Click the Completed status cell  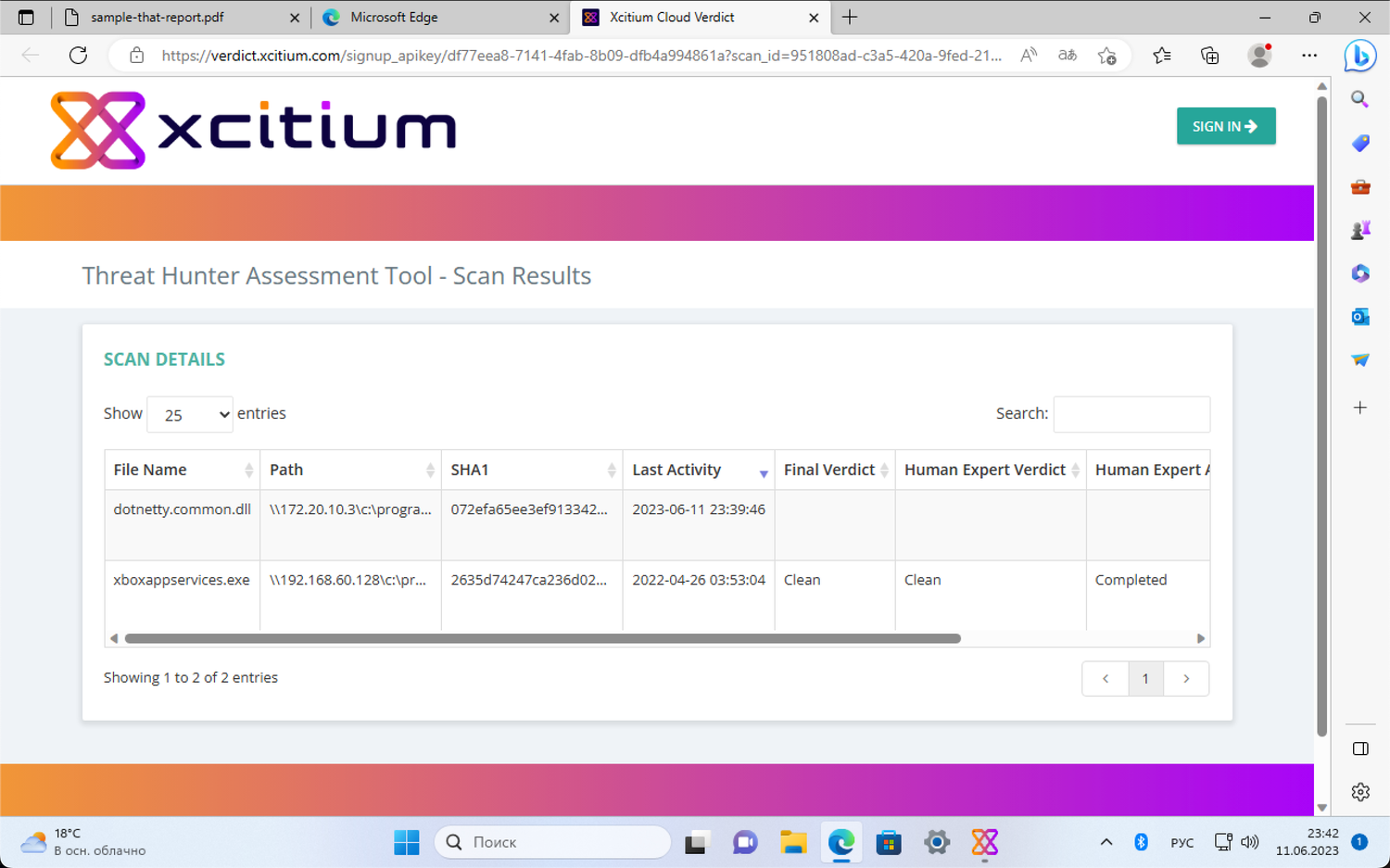click(x=1131, y=580)
